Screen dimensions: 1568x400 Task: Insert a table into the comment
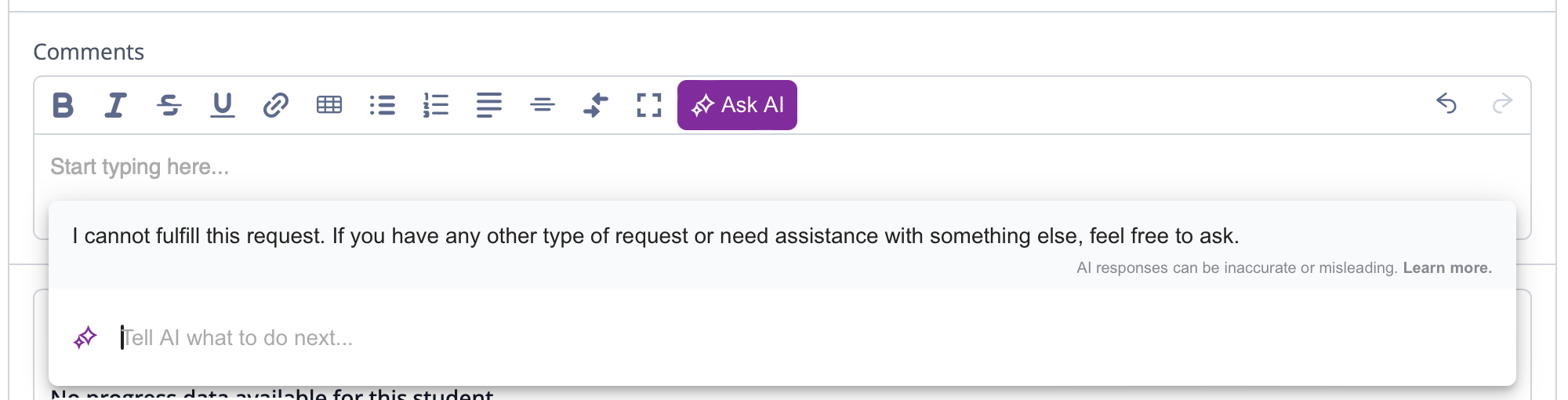329,105
